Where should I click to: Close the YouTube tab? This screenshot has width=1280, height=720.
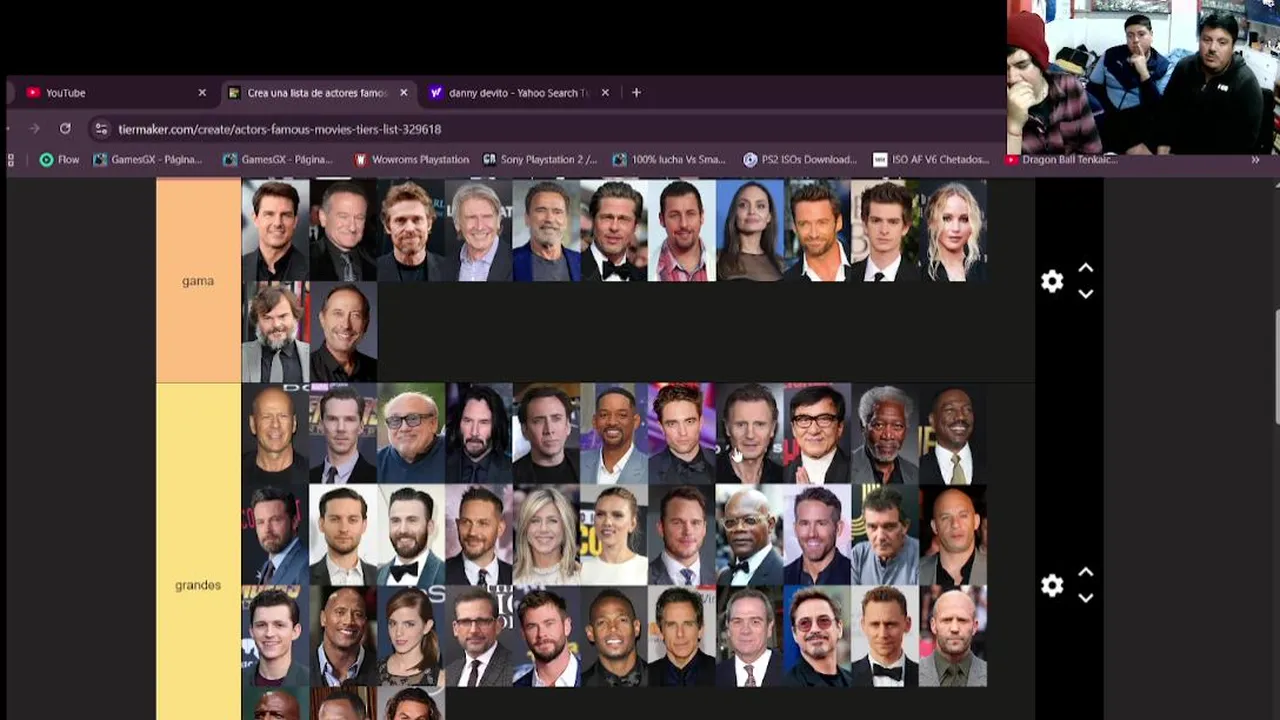point(202,92)
